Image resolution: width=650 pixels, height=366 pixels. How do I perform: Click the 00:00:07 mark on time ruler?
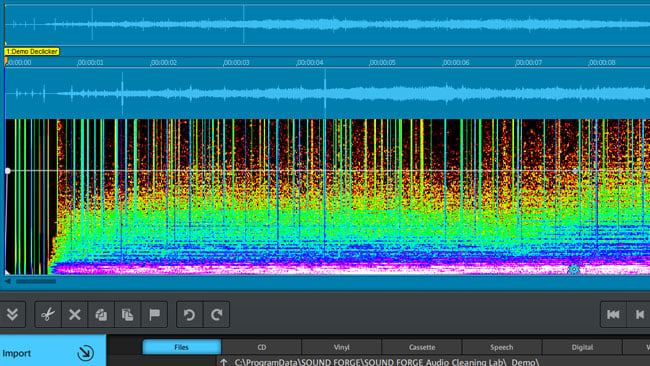coord(529,63)
